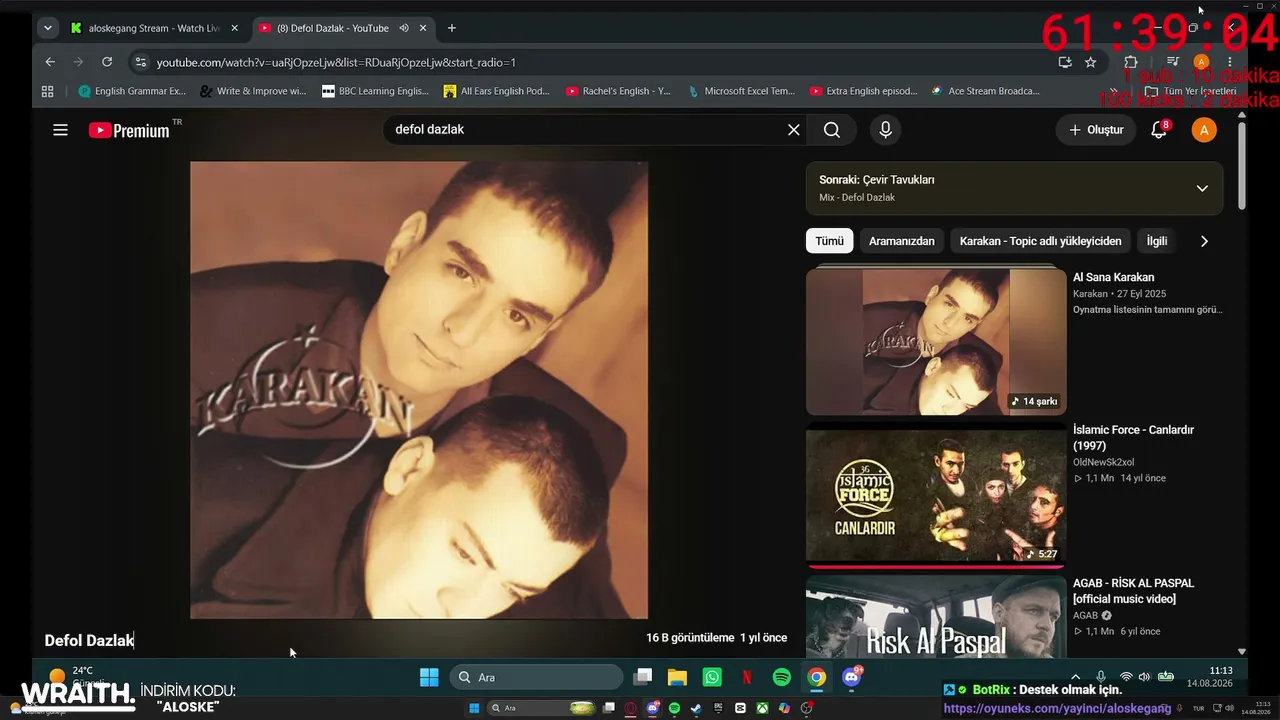The height and width of the screenshot is (720, 1280).
Task: Open Ace Stream Broadca... bookmark
Action: (x=986, y=91)
